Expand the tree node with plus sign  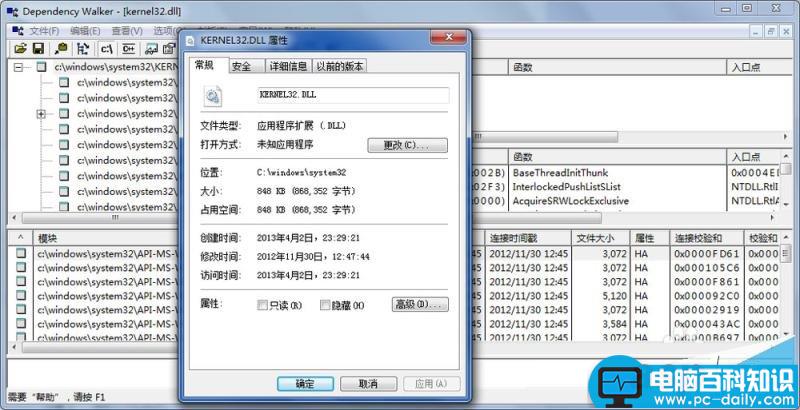(x=41, y=114)
